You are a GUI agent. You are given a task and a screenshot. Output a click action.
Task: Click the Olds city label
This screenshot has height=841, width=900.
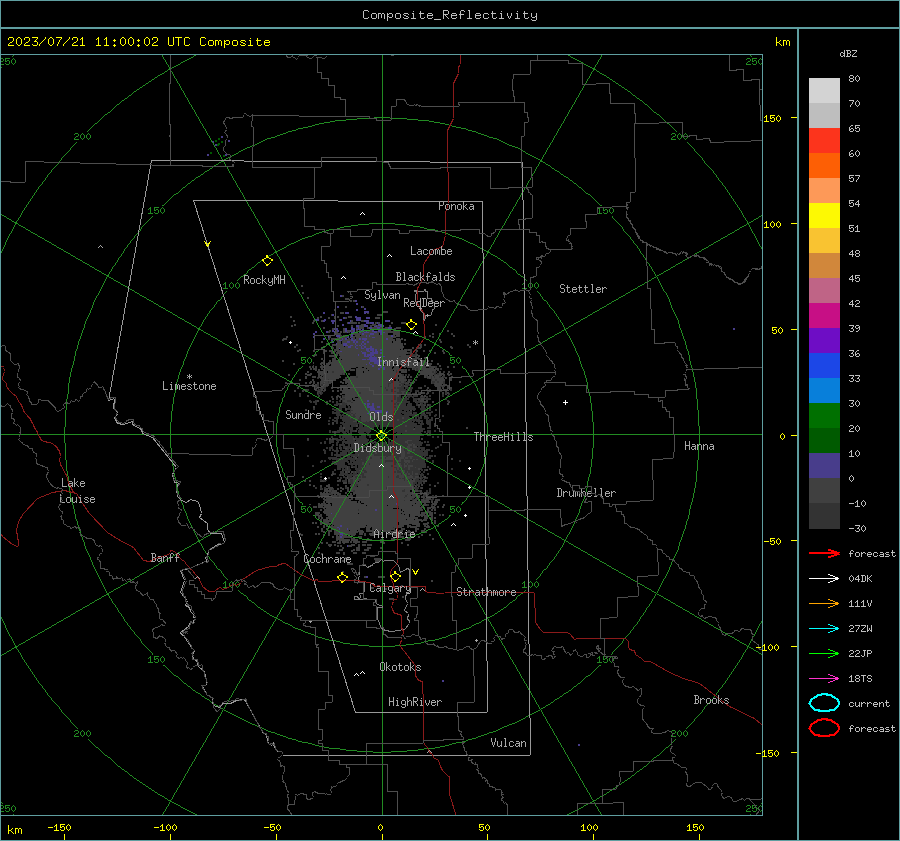(x=381, y=417)
